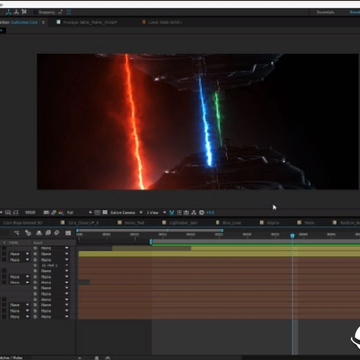Toggle the blue snapping option icon beside Snapping
The image size is (360, 360).
[x=68, y=12]
